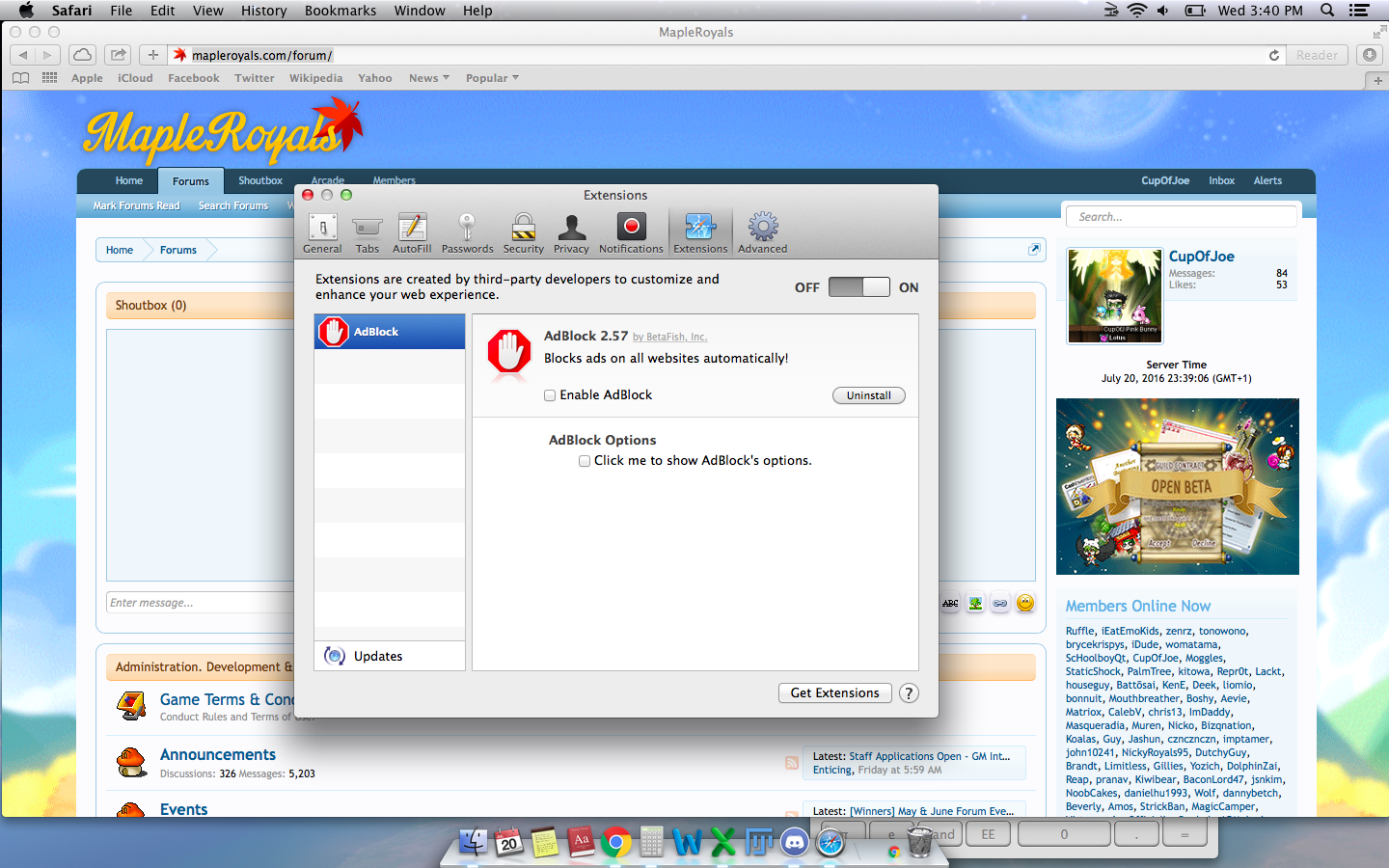The height and width of the screenshot is (868, 1389).
Task: Open the Privacy preferences pane
Action: click(x=571, y=233)
